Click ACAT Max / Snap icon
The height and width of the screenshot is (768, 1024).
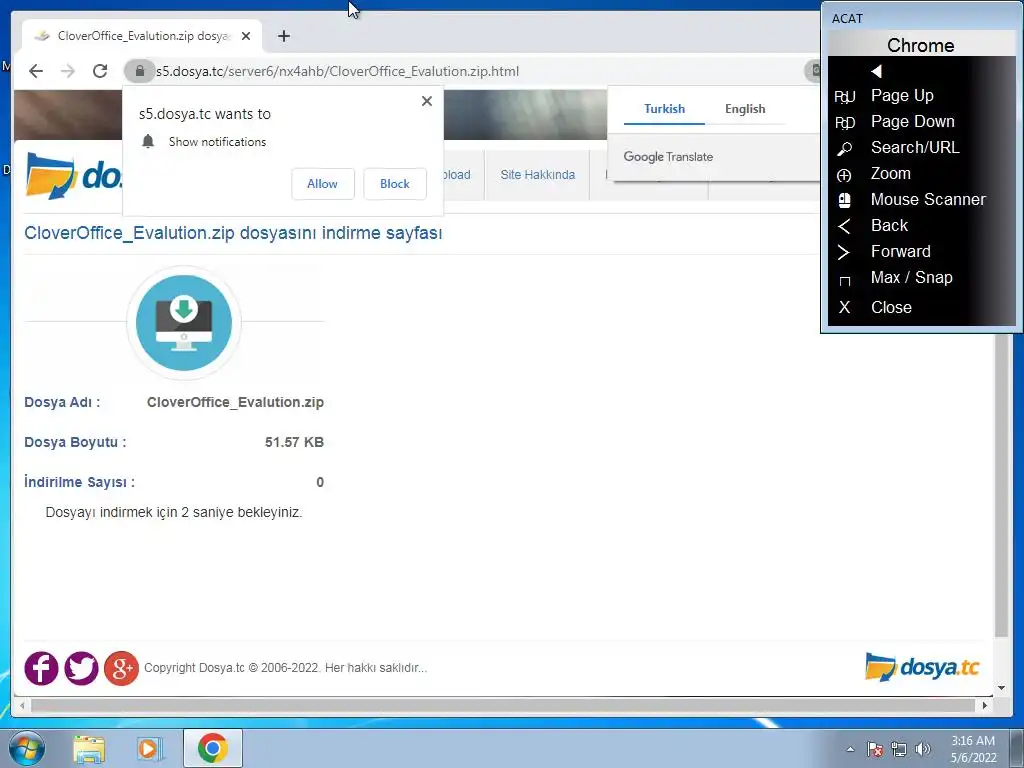(x=844, y=281)
